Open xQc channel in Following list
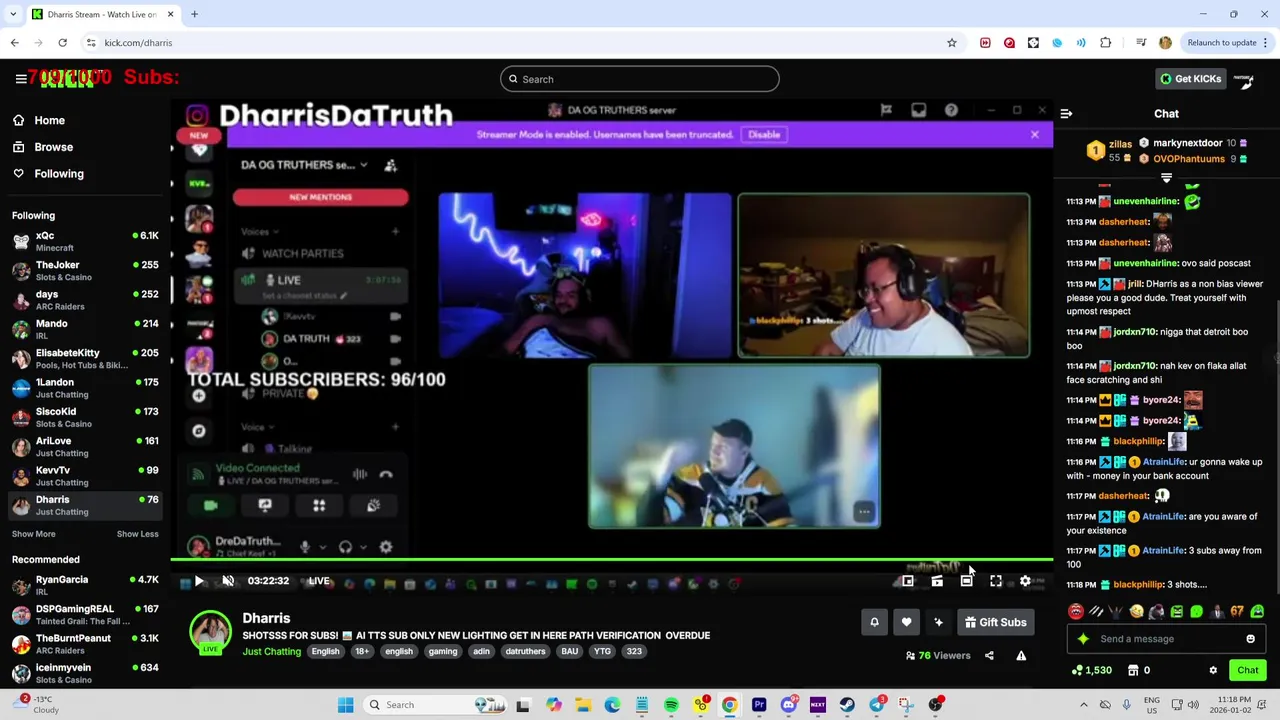 [85, 241]
